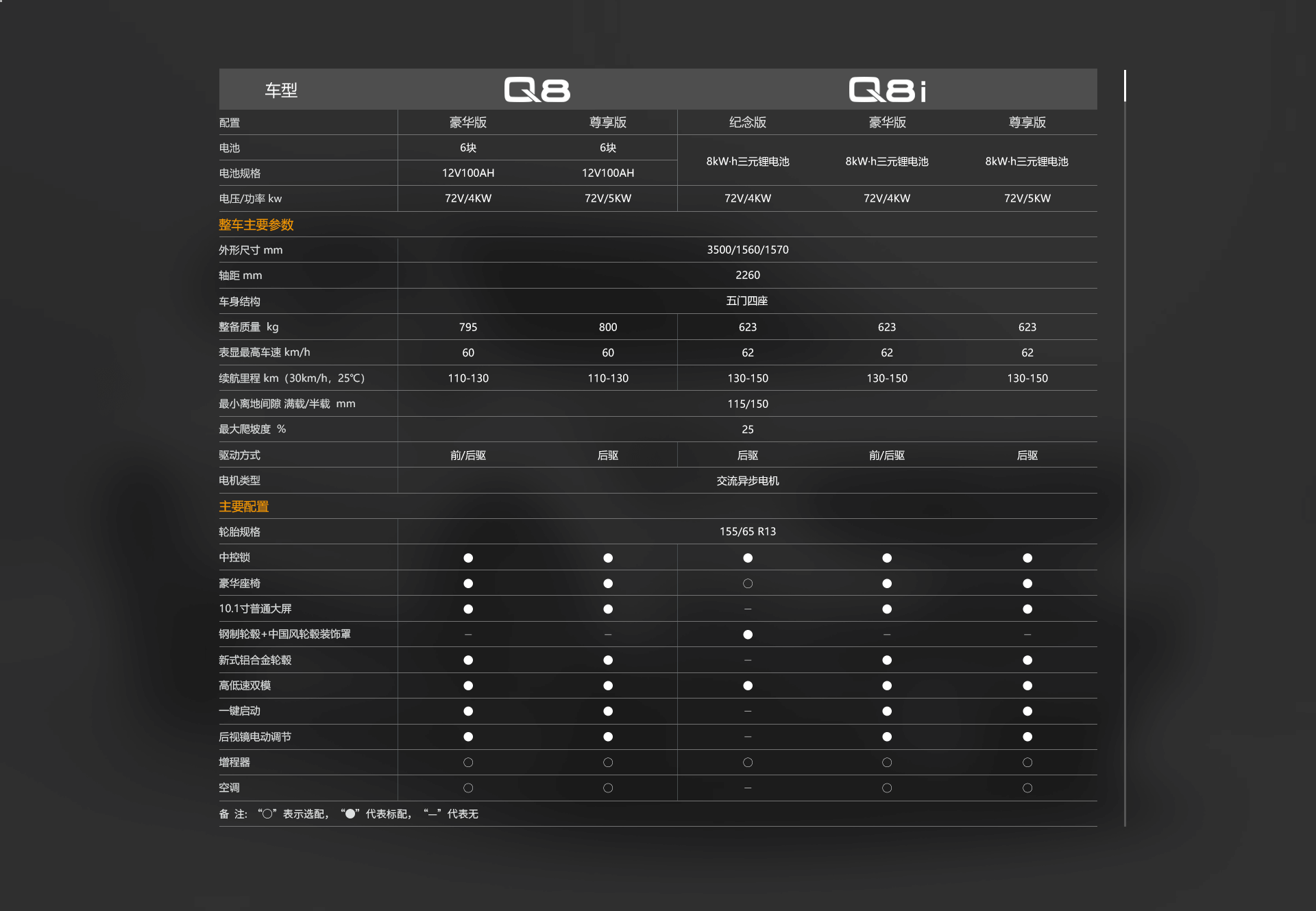Click the 800 curb weight value
The width and height of the screenshot is (1316, 911).
coord(608,327)
